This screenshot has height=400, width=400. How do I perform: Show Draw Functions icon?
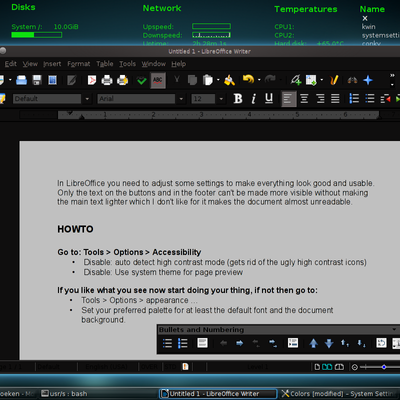(x=334, y=80)
